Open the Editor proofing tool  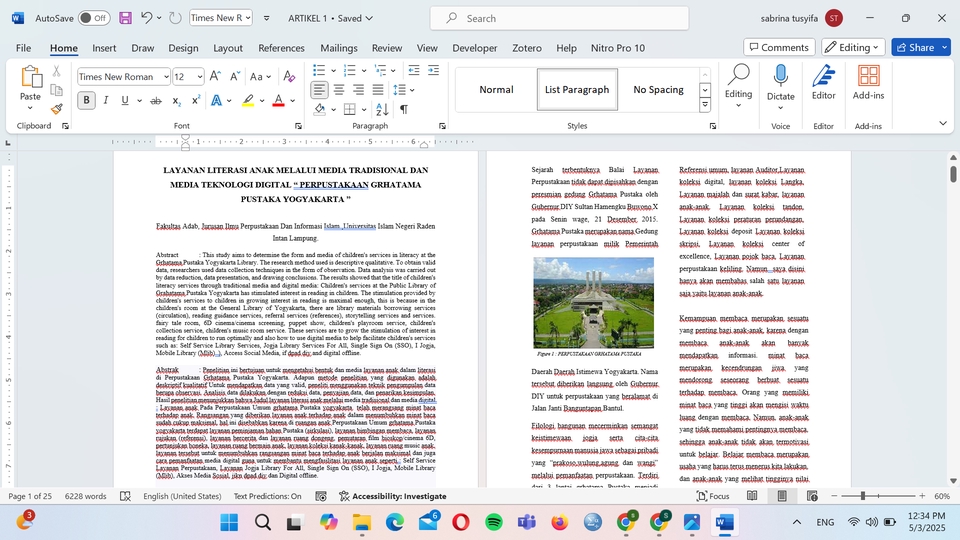click(x=823, y=83)
